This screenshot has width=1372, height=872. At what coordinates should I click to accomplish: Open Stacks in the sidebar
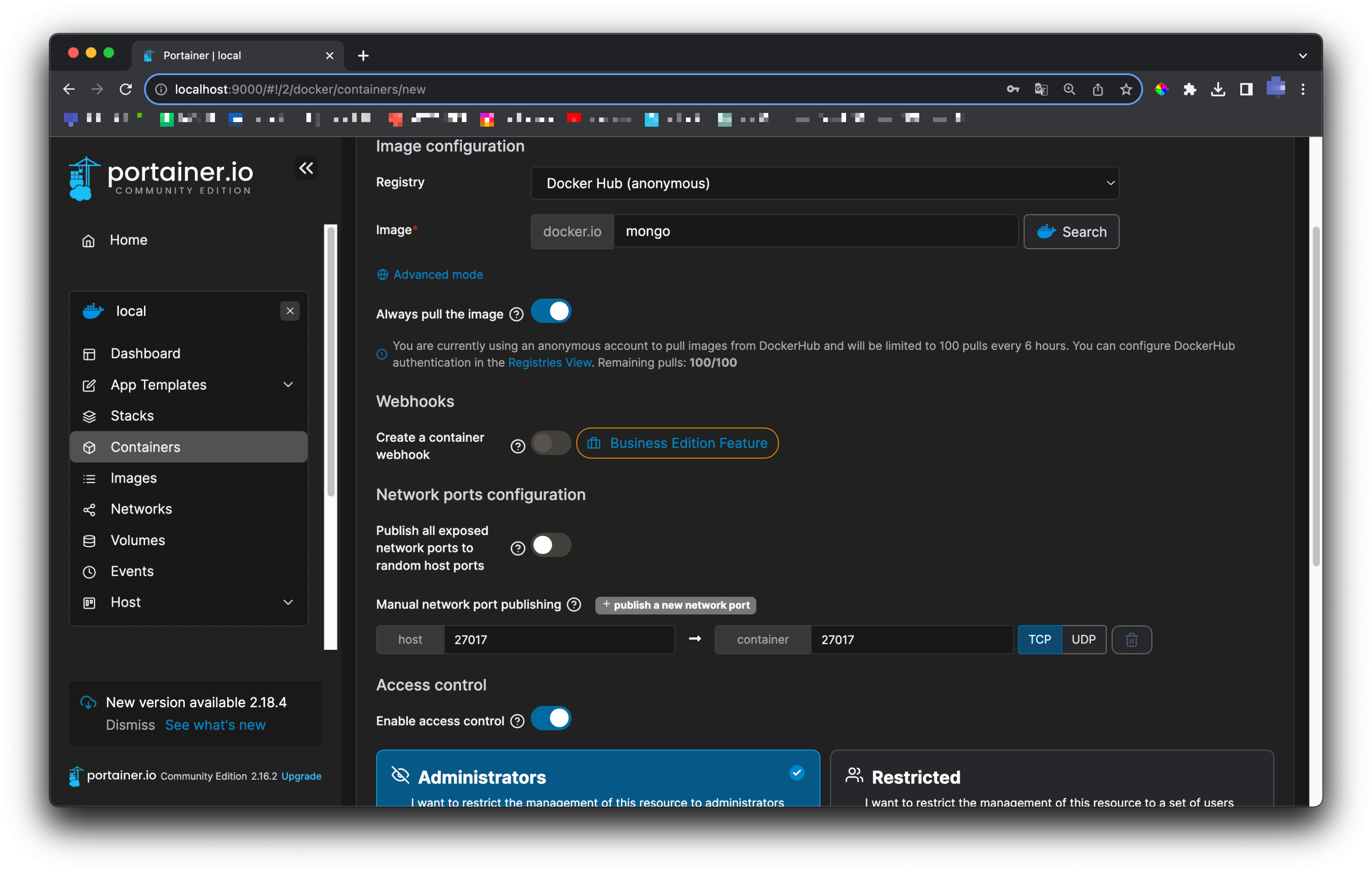click(x=132, y=416)
